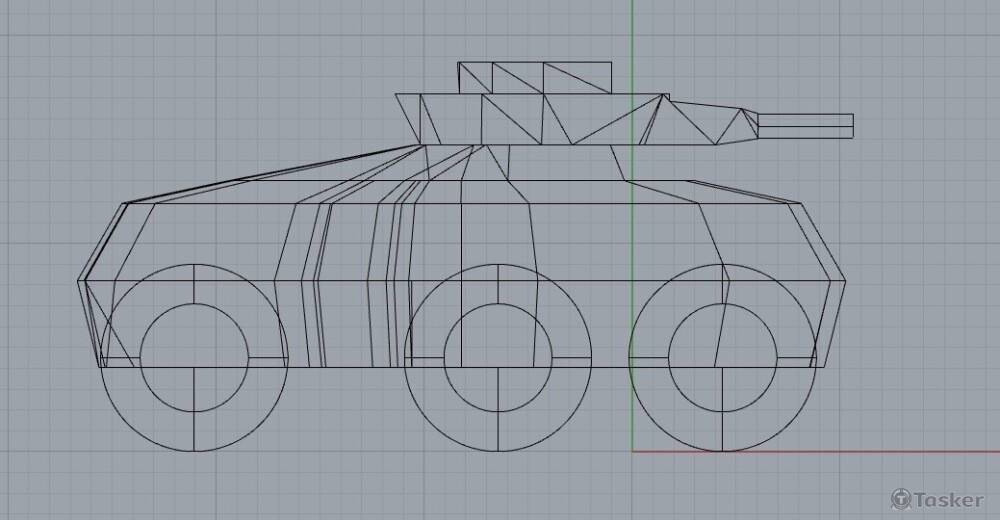1000x520 pixels.
Task: Select the gun barrel on the turret
Action: point(805,125)
